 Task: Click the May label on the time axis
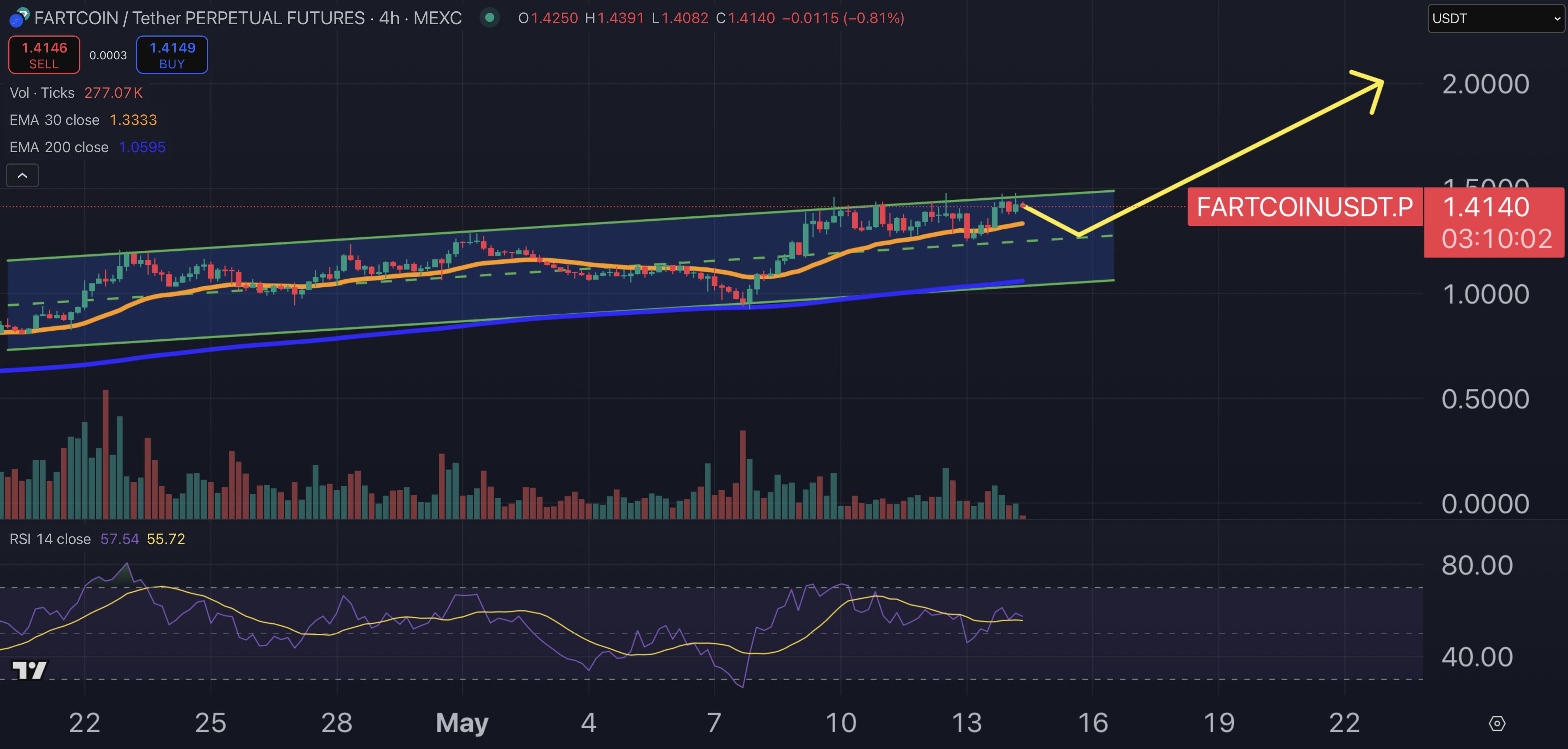(463, 722)
